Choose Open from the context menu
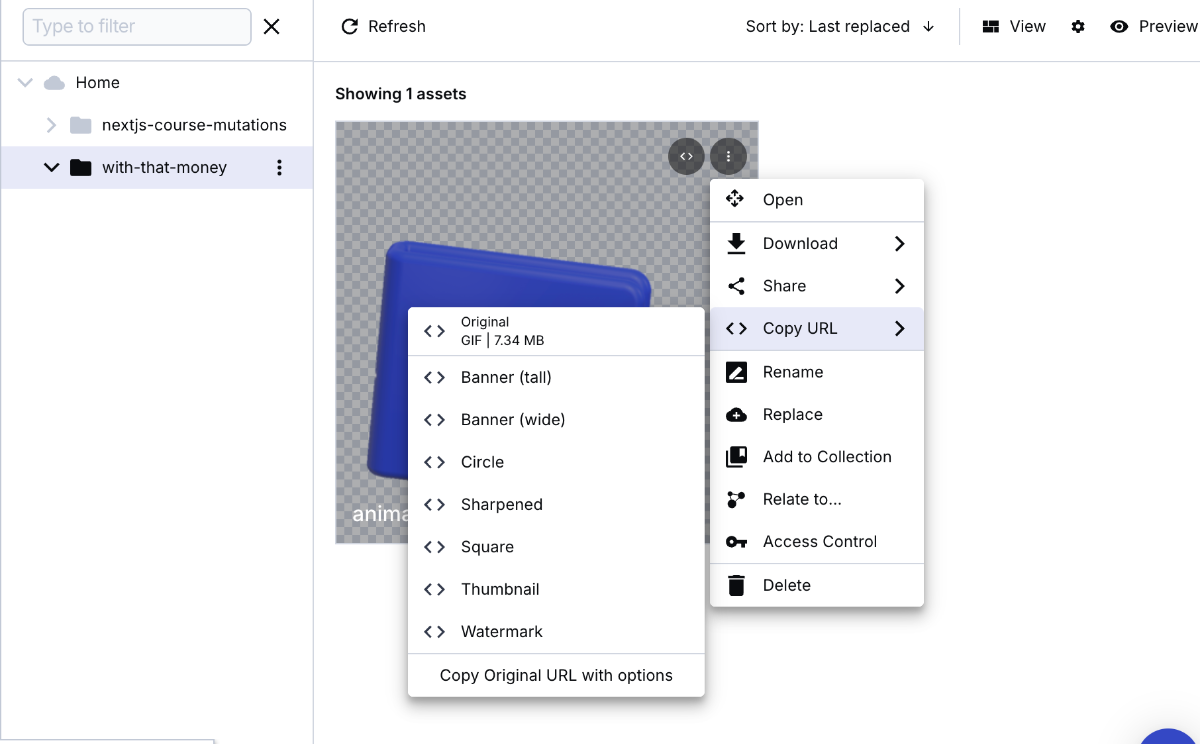The width and height of the screenshot is (1200, 744). point(817,200)
